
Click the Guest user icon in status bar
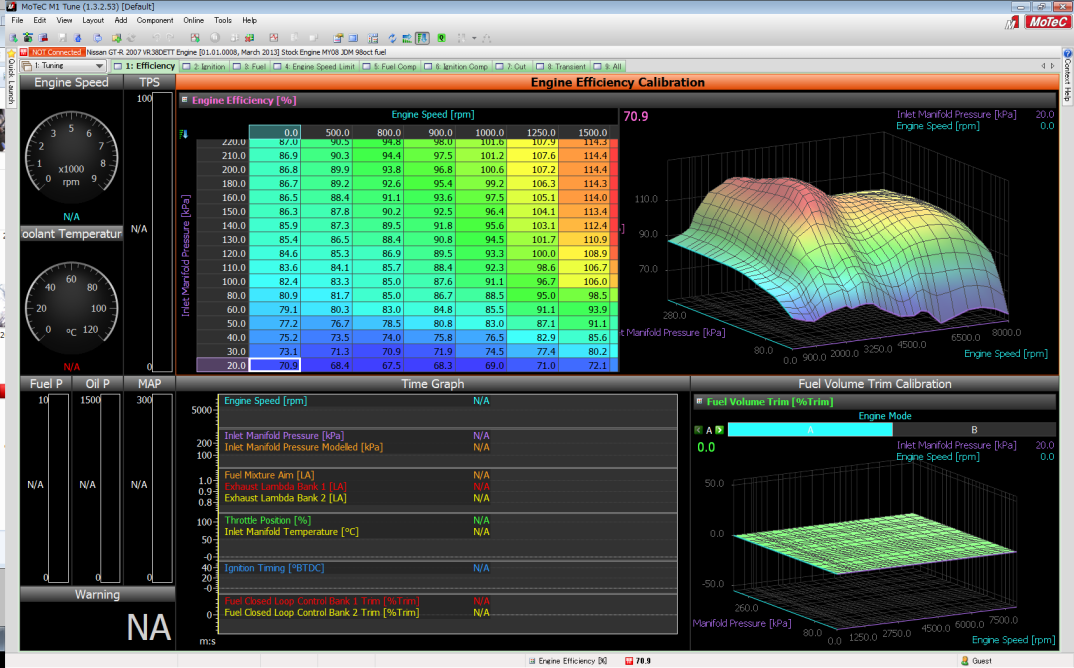click(965, 661)
